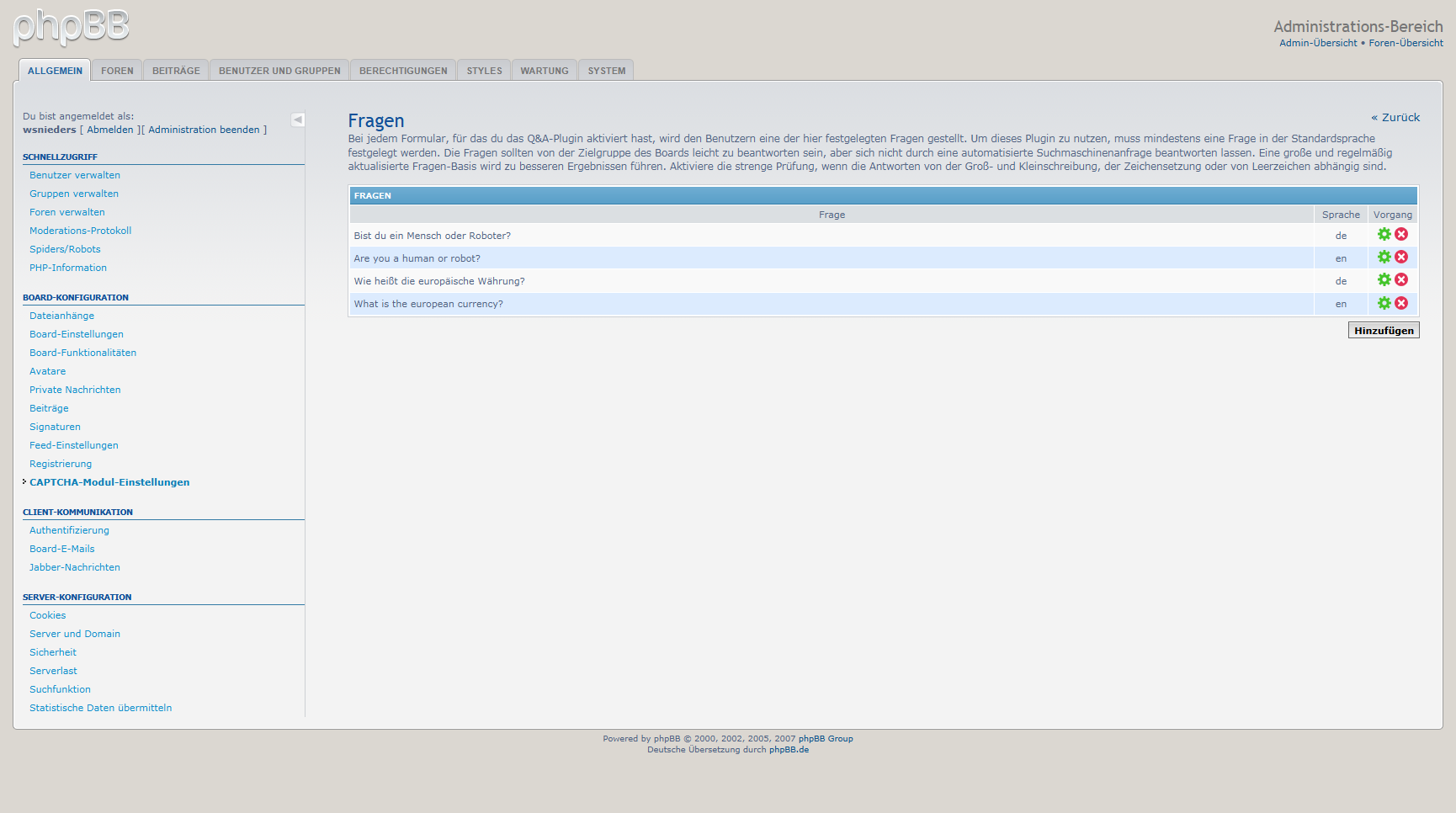
Task: Delete the 'Are you a human or robot?' question
Action: coord(1401,258)
